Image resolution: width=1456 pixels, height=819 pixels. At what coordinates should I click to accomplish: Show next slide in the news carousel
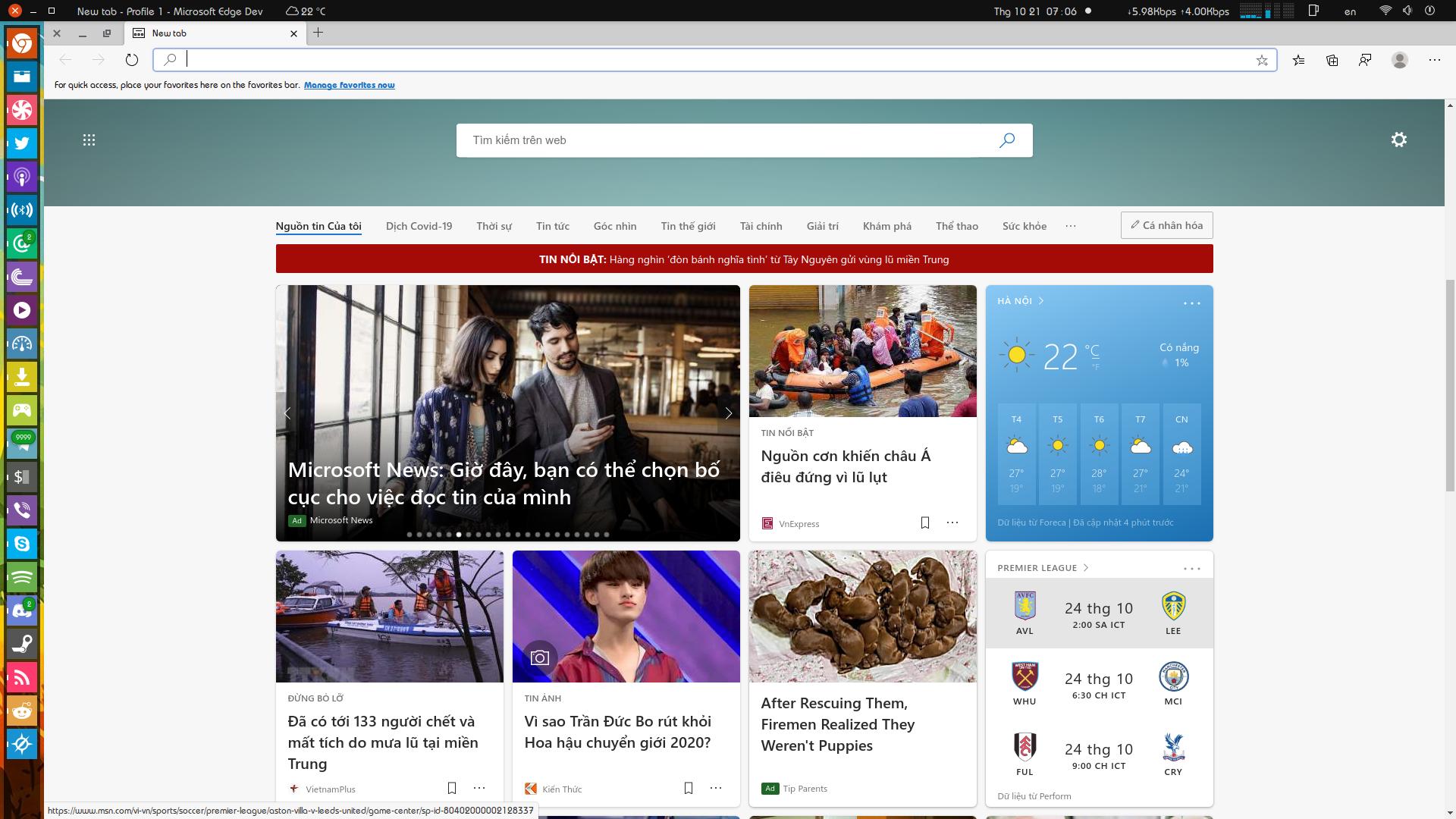coord(728,413)
